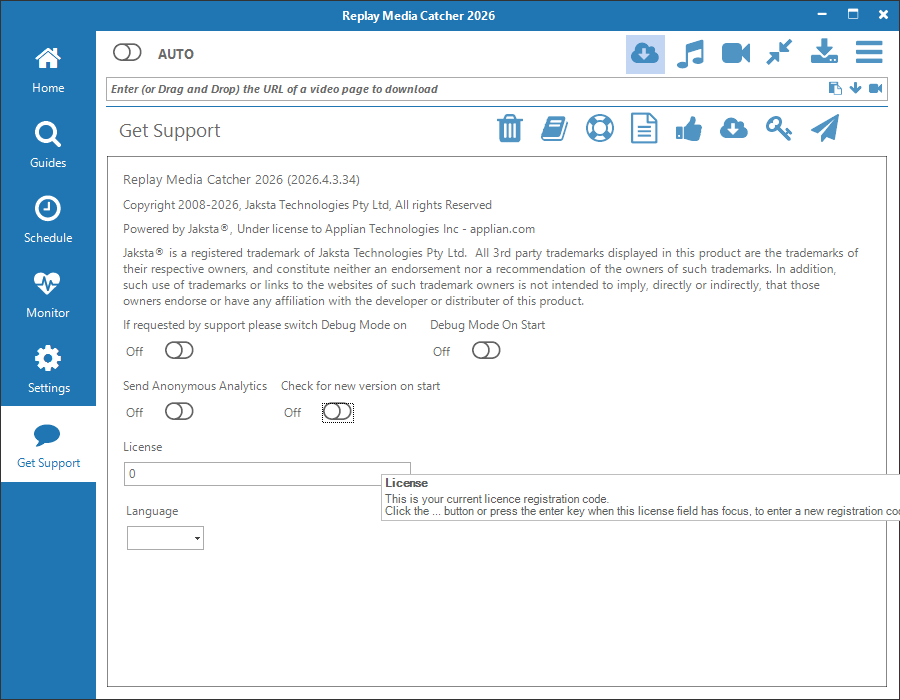900x700 pixels.
Task: Close the Replay Media Catcher window
Action: 883,14
